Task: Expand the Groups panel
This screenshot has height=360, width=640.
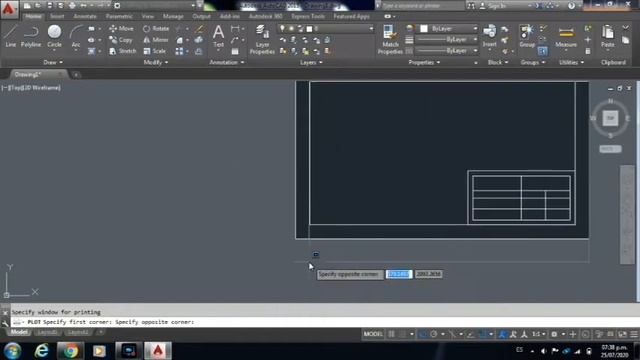Action: click(533, 62)
